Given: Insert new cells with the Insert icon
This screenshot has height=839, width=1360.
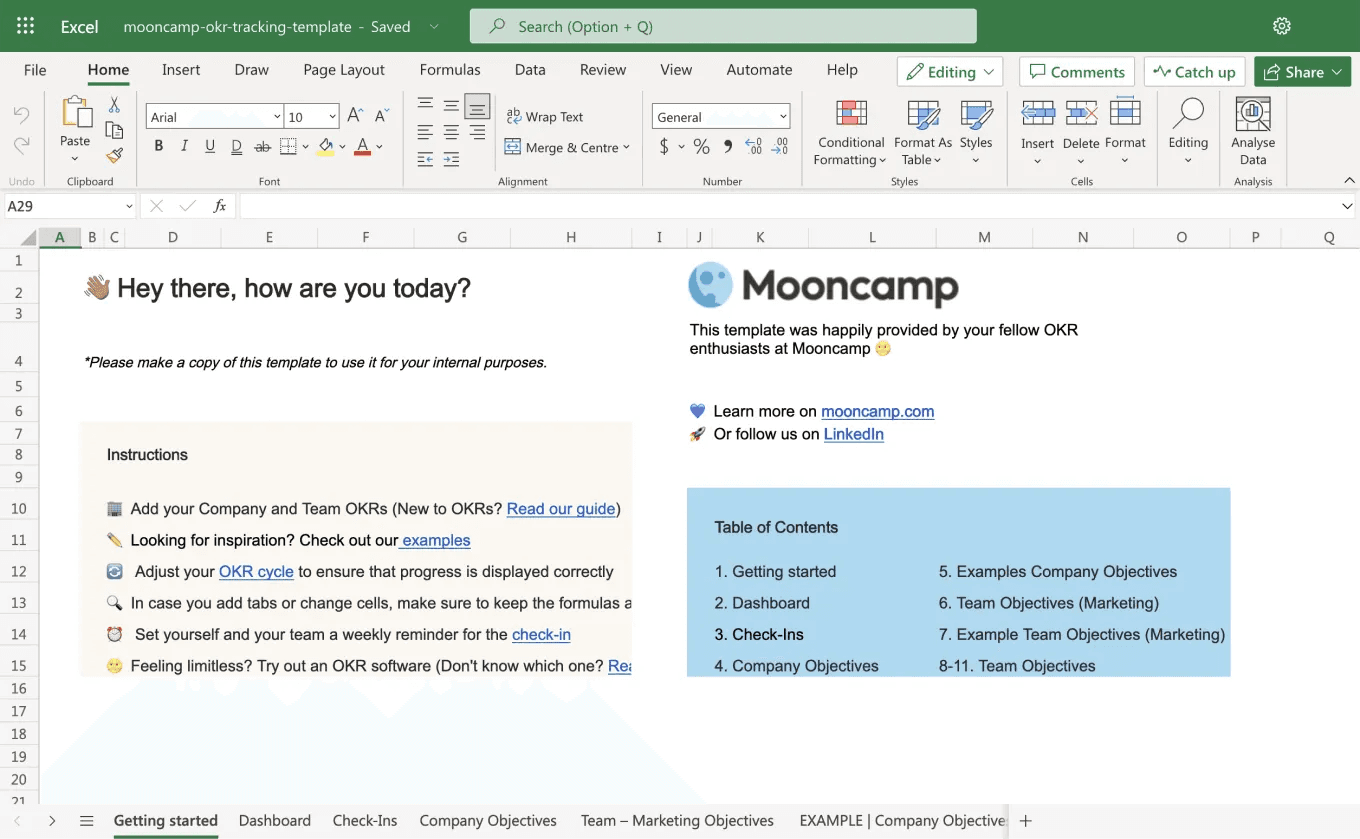Looking at the screenshot, I should coord(1037,133).
